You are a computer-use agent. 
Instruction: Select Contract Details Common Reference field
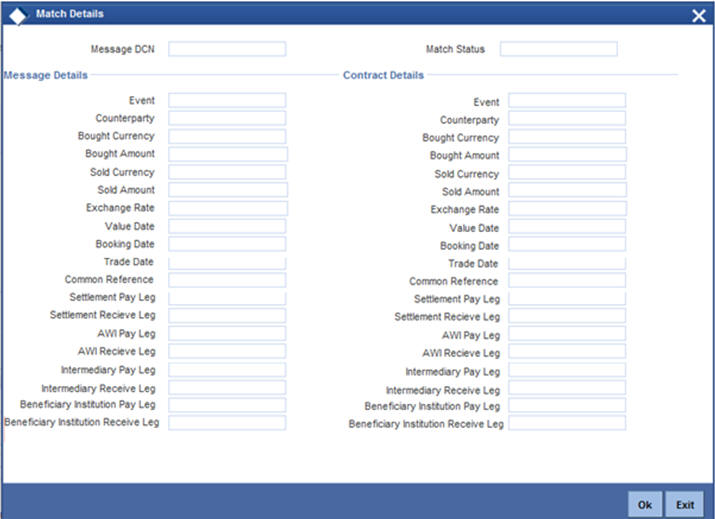[x=567, y=280]
